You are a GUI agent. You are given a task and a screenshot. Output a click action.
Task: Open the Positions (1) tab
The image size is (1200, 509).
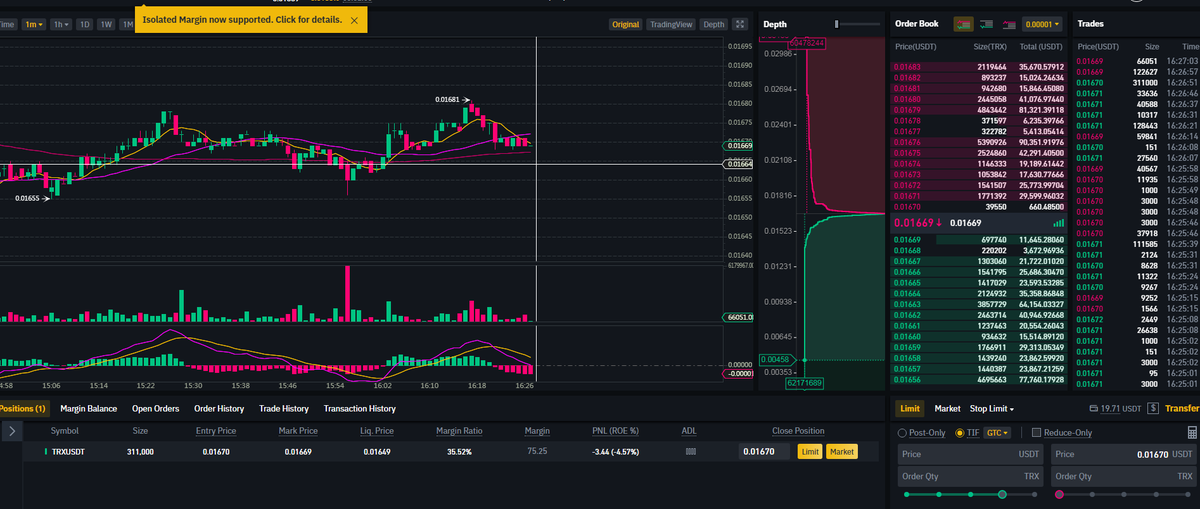(23, 408)
